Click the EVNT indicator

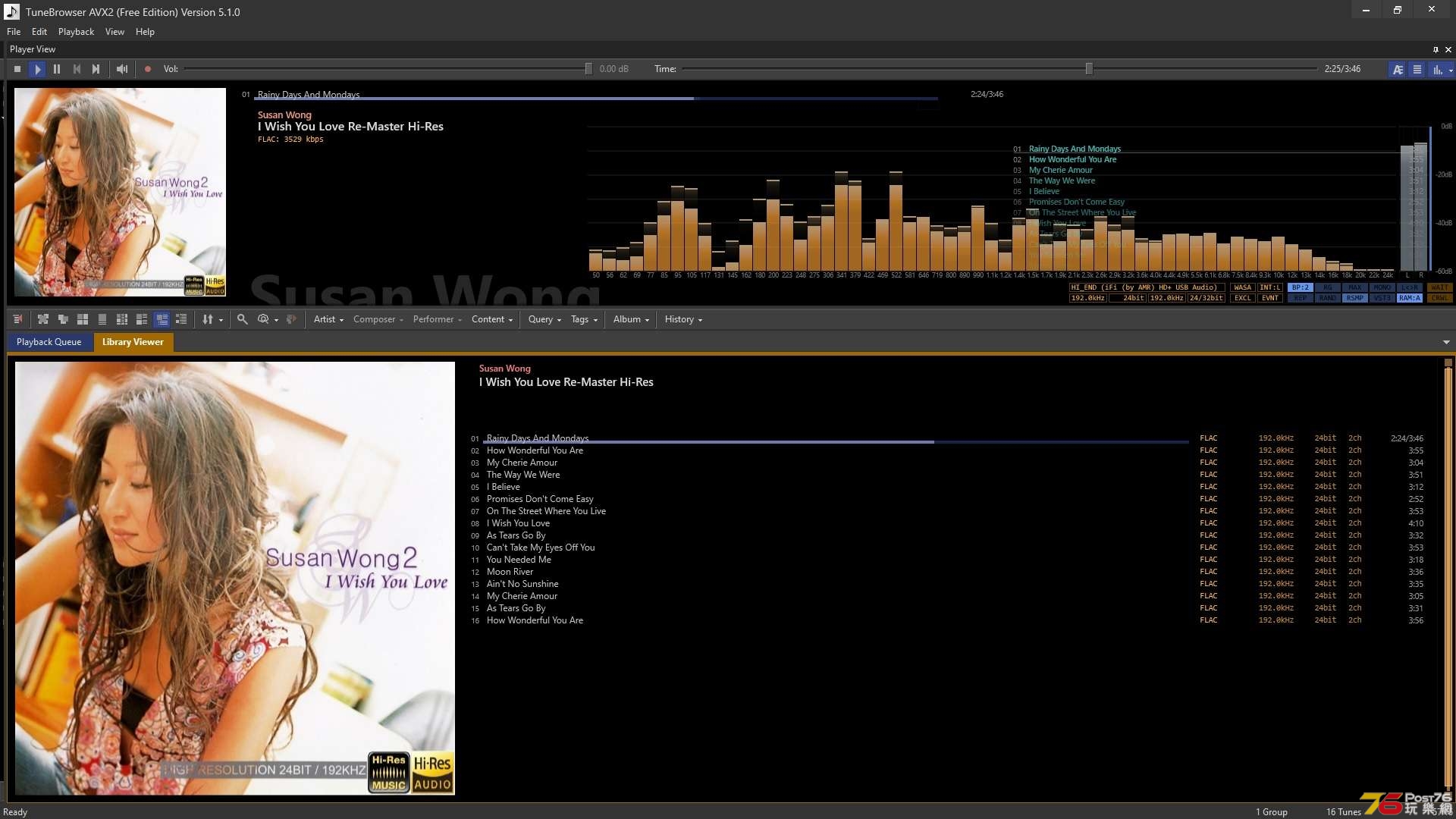click(1270, 298)
